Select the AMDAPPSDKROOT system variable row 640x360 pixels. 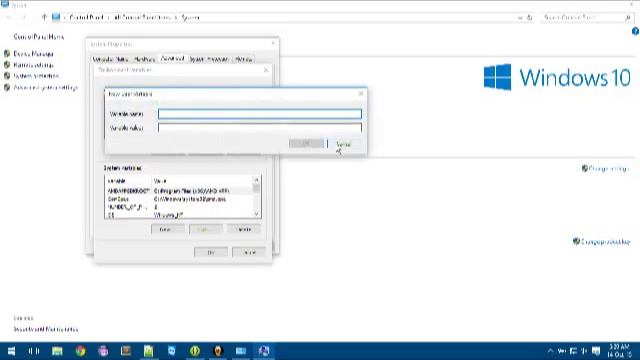[x=179, y=191]
